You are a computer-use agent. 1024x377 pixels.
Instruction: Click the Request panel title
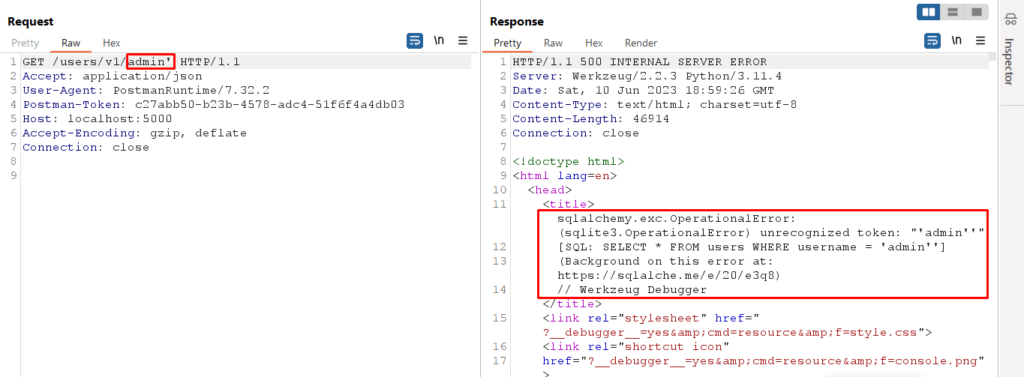31,22
